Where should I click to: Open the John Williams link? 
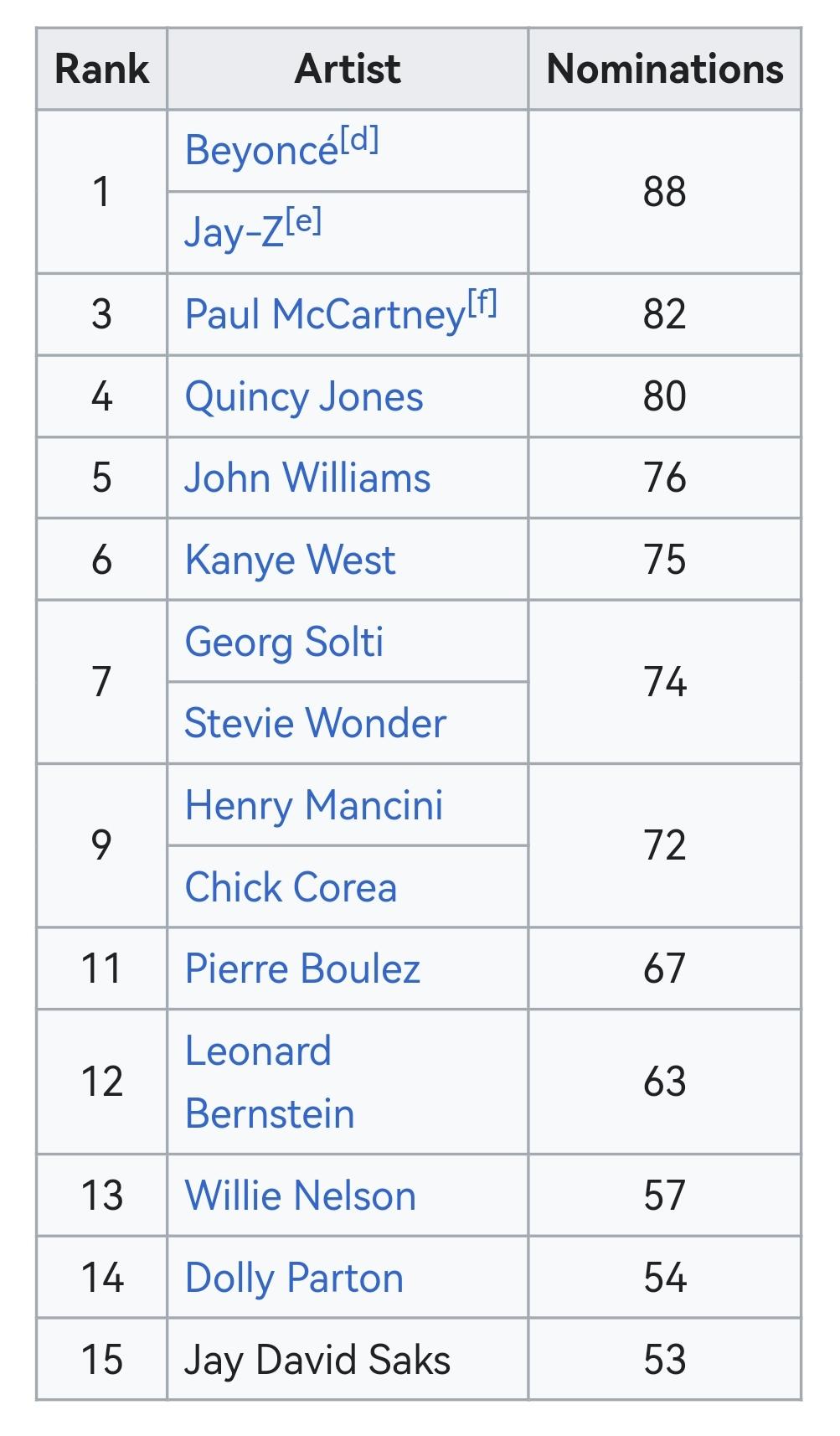pyautogui.click(x=307, y=478)
